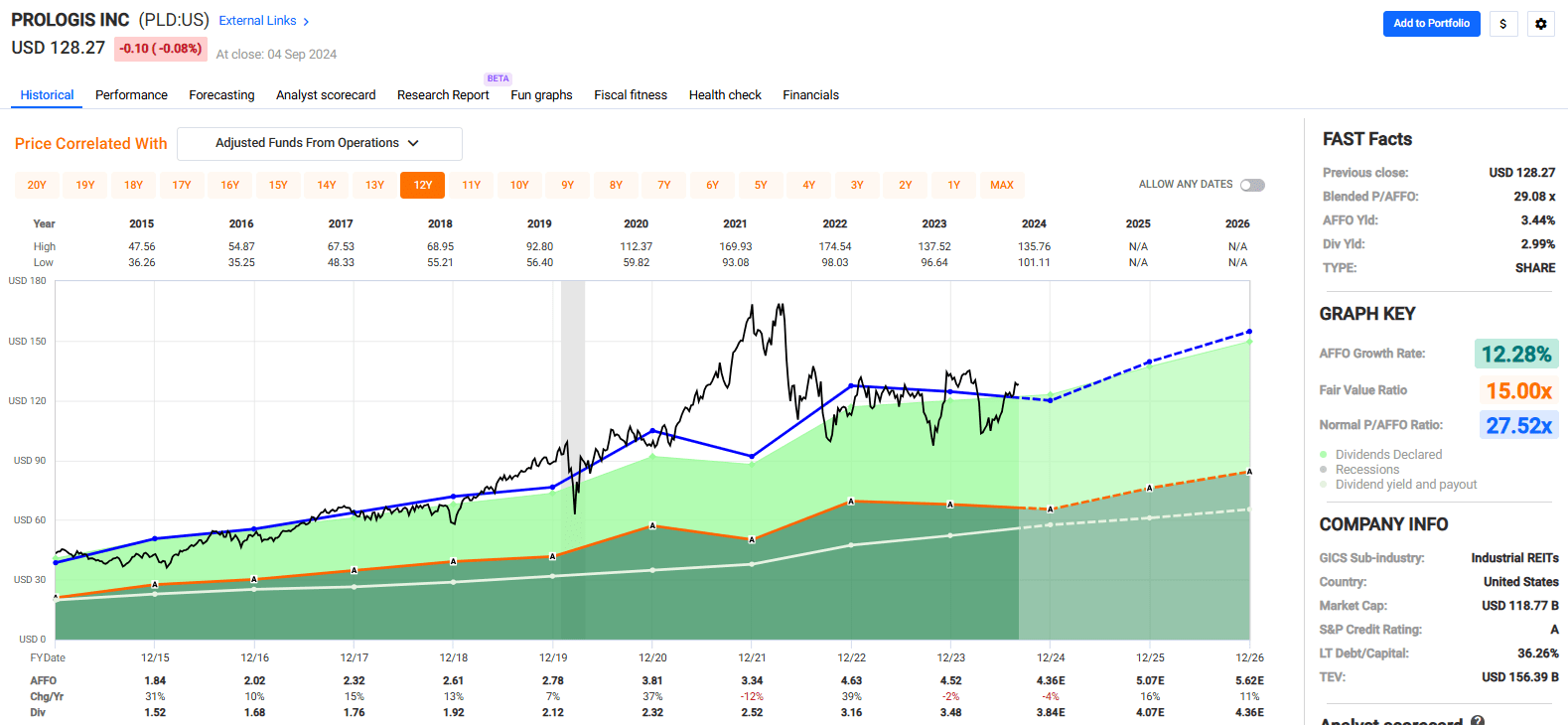The image size is (1568, 725).
Task: Pick the 6Y time range
Action: (x=712, y=185)
